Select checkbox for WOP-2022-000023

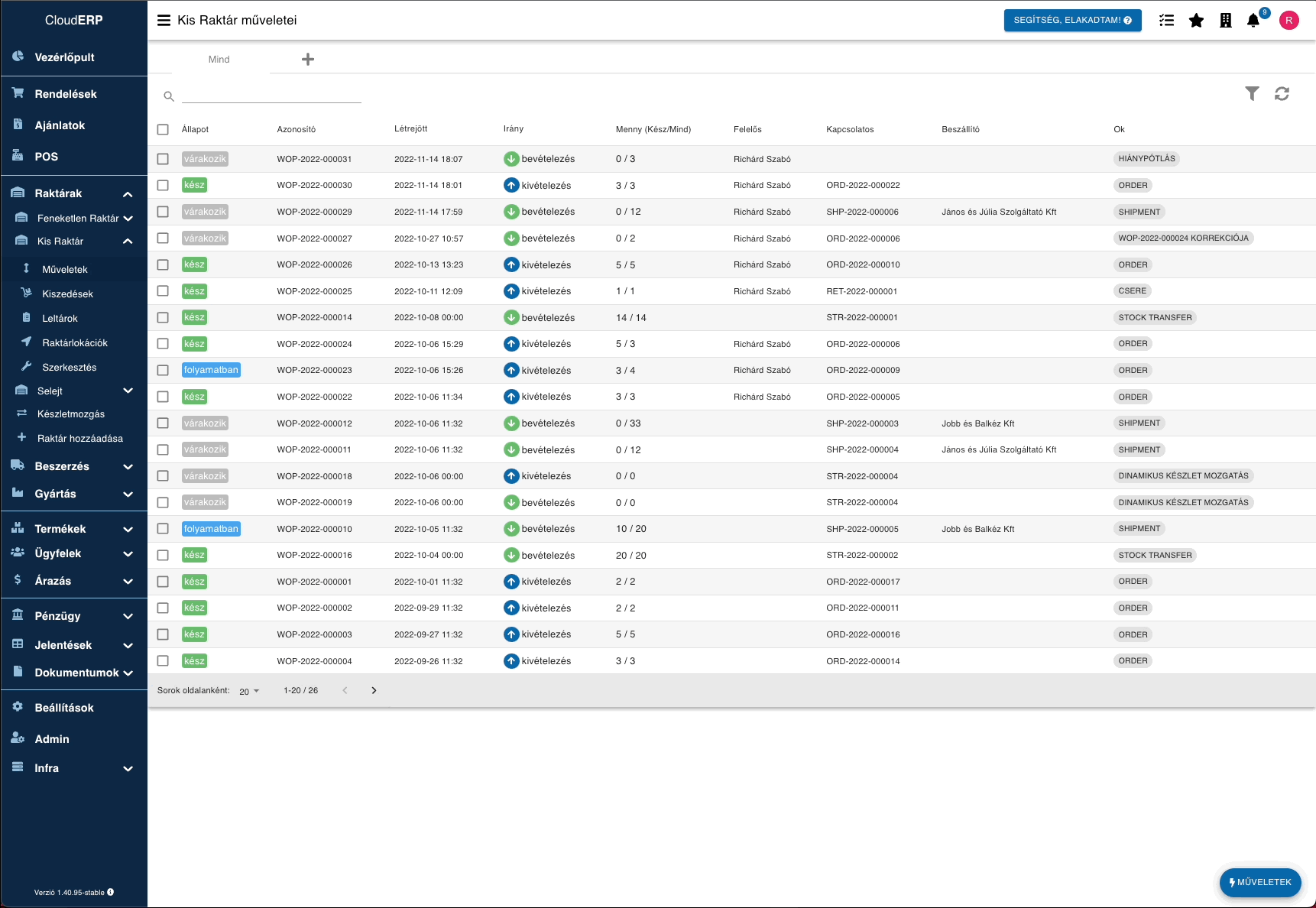point(163,370)
